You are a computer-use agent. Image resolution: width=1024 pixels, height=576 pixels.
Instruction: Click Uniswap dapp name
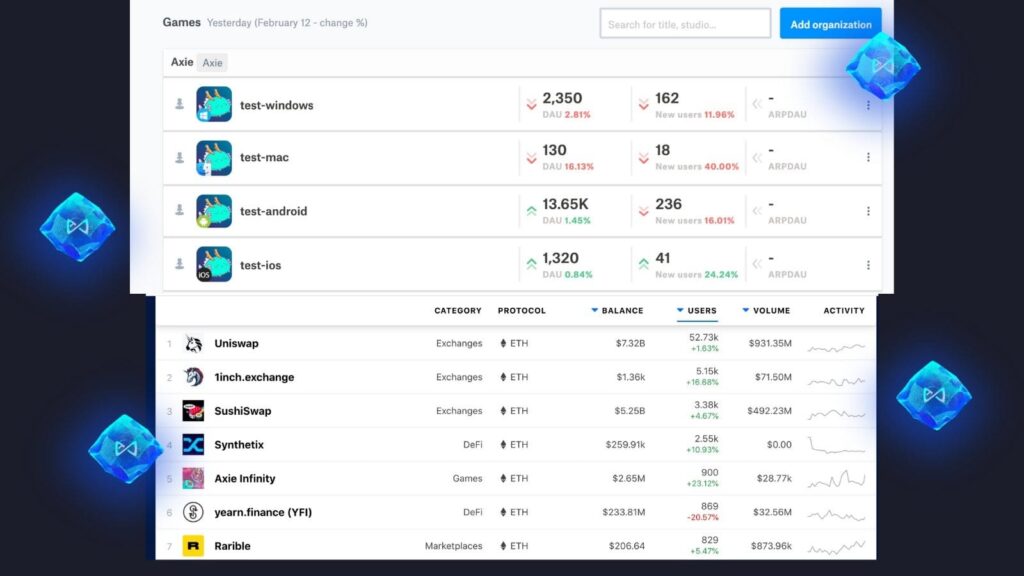(236, 344)
